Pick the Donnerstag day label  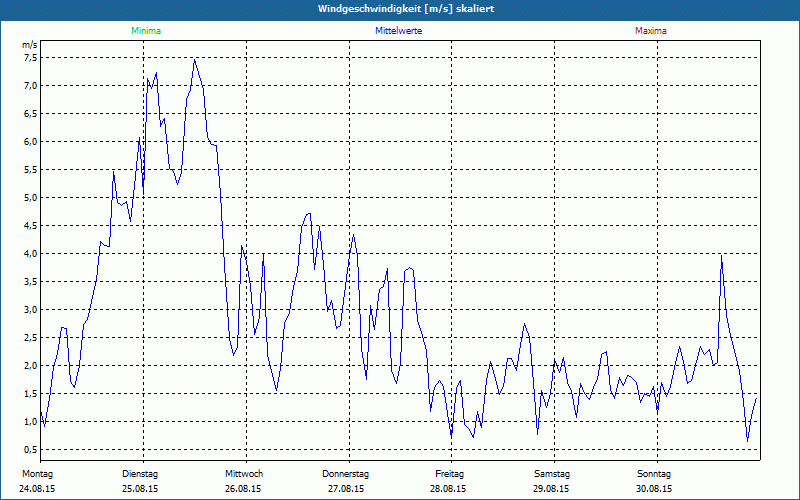pyautogui.click(x=346, y=473)
